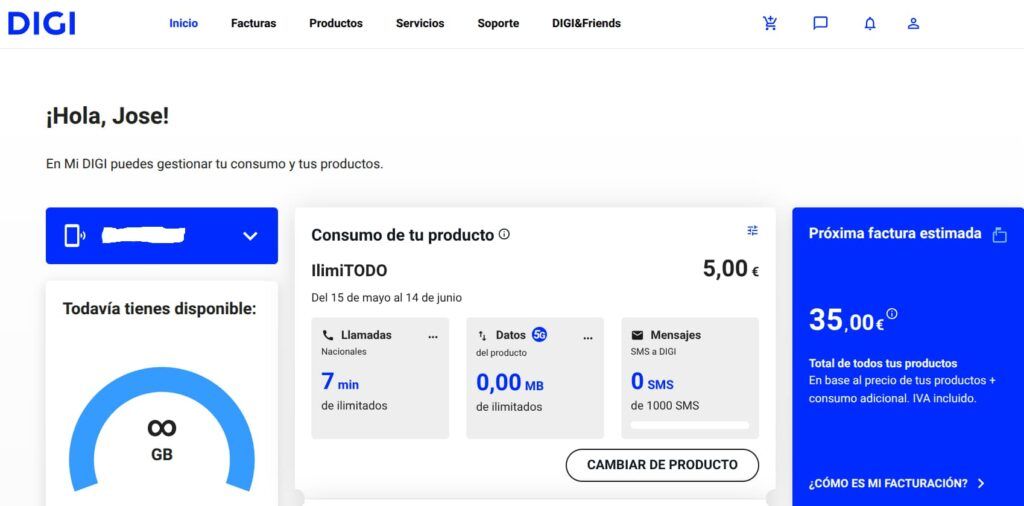Click the 35,00€ estimated invoice amount

click(x=846, y=321)
